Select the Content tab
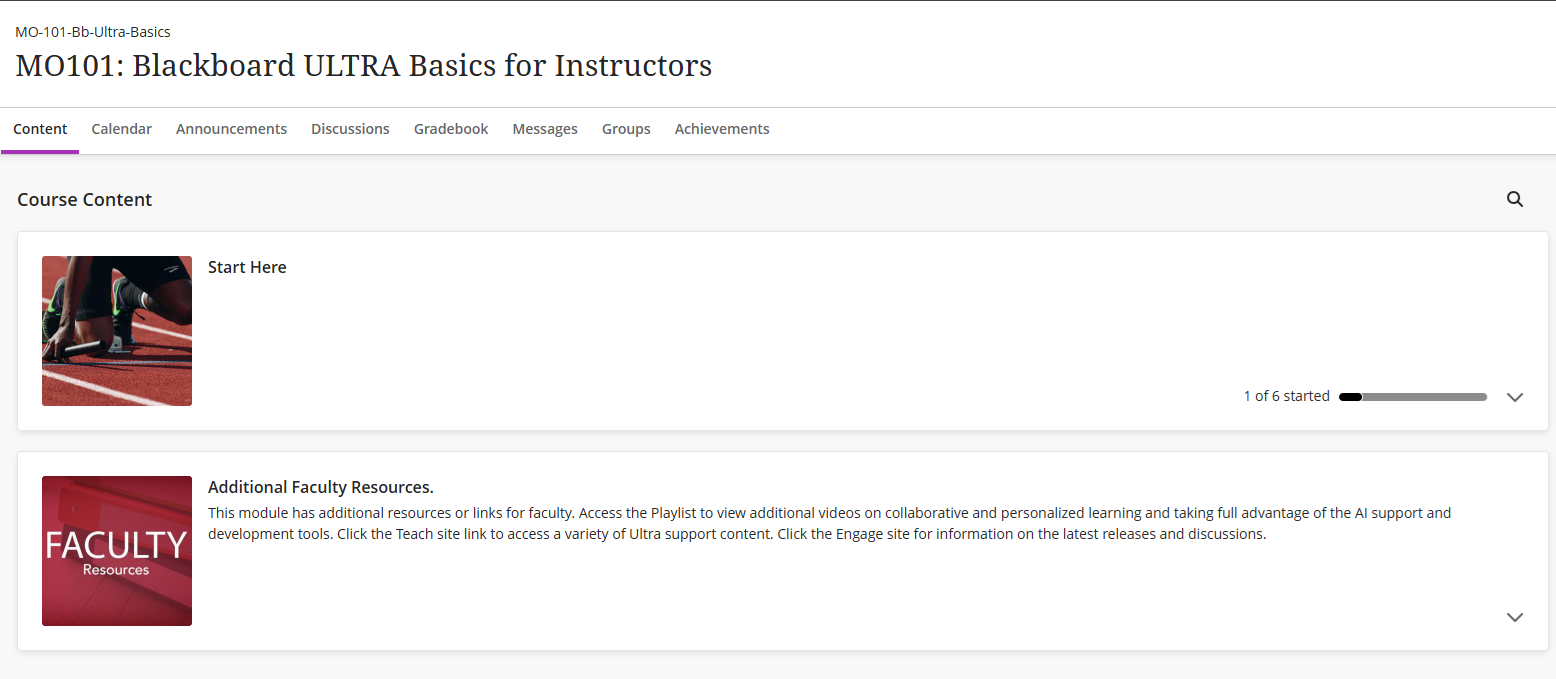The image size is (1556, 679). coord(40,129)
